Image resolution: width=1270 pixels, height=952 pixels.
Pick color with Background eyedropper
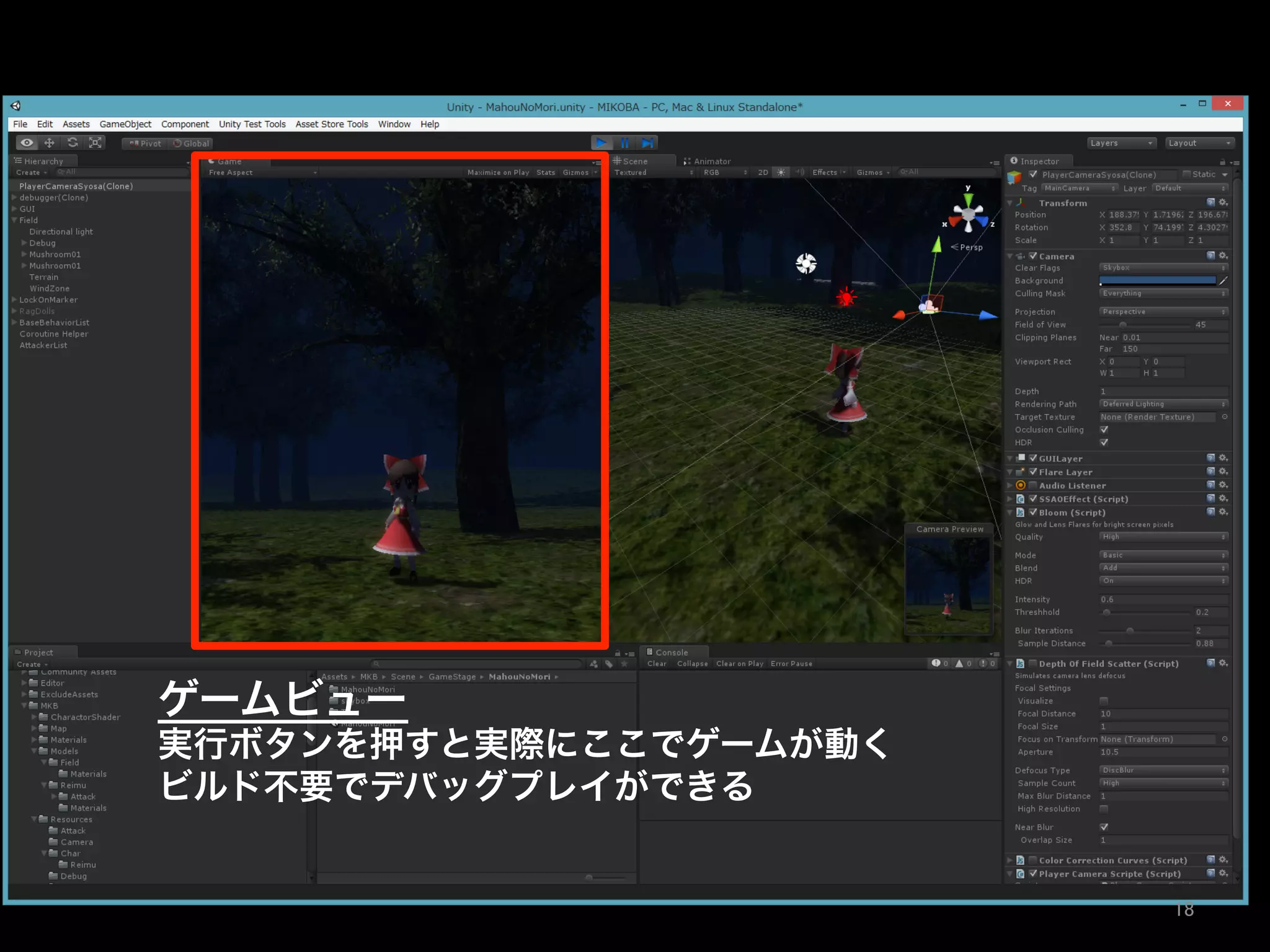click(x=1223, y=281)
